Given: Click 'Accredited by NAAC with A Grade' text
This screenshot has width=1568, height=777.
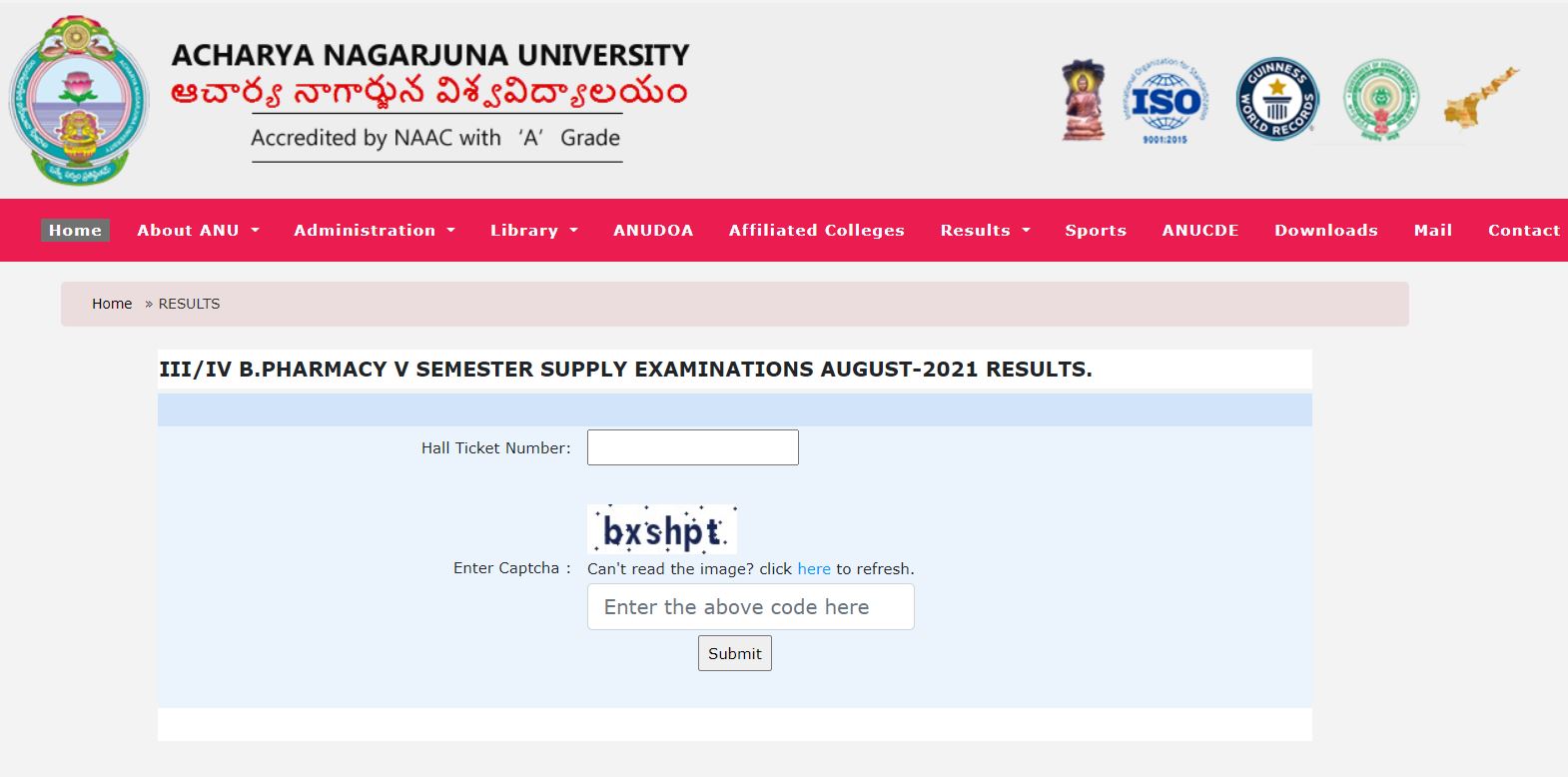Looking at the screenshot, I should tap(435, 138).
